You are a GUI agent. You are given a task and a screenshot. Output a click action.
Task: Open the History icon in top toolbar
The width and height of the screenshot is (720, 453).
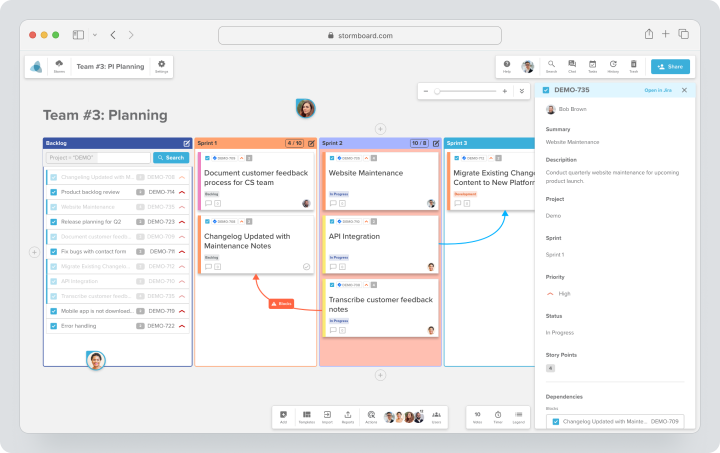tap(613, 67)
